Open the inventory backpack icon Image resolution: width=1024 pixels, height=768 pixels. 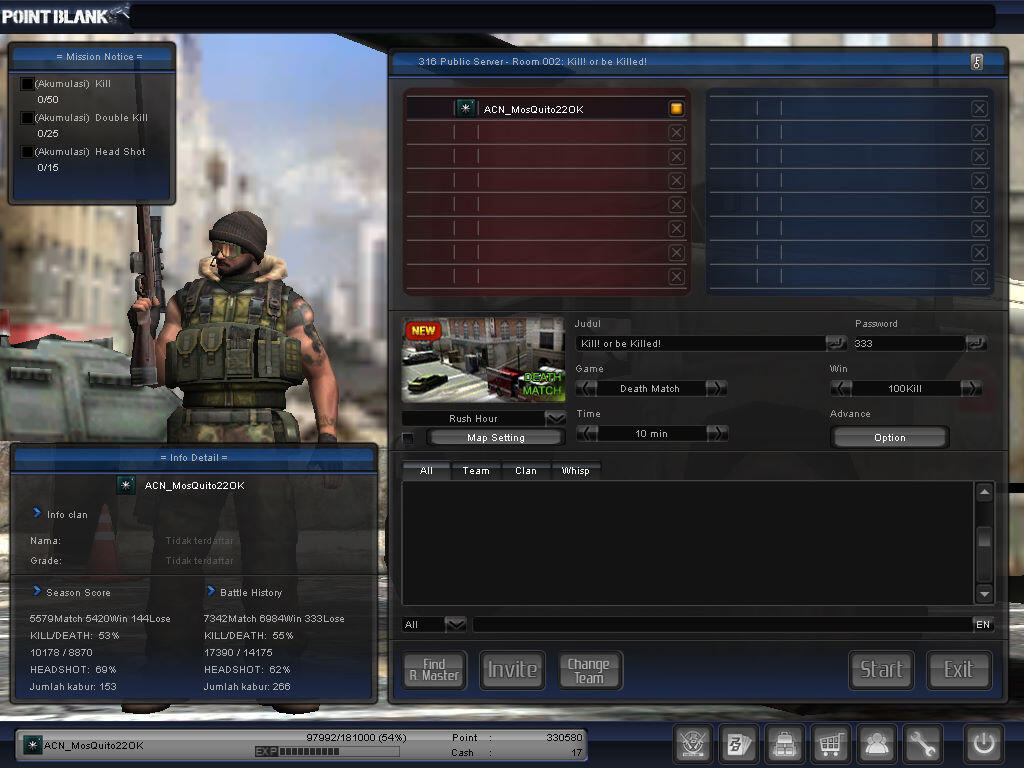pos(784,743)
